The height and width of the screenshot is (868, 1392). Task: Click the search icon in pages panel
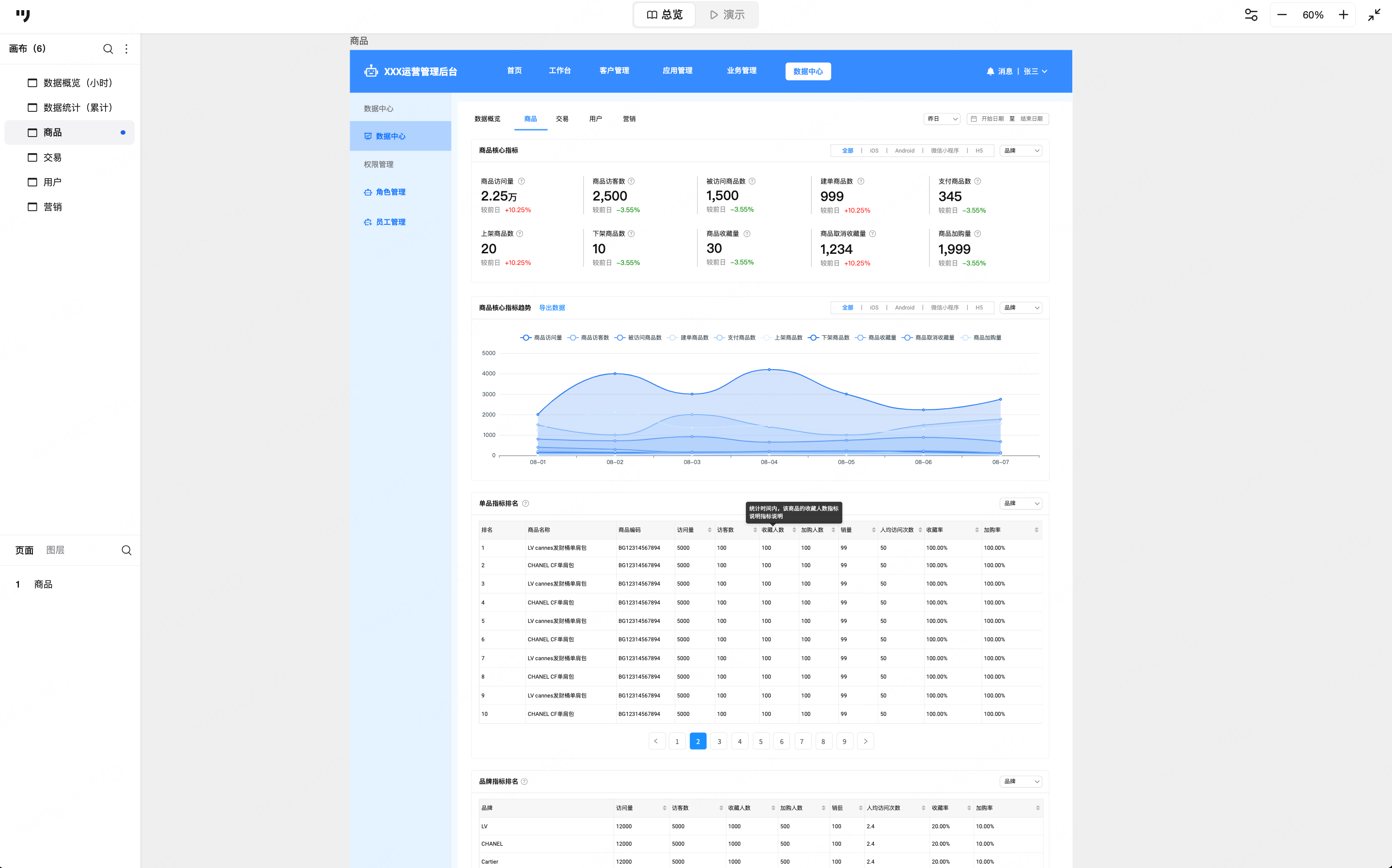click(x=126, y=550)
